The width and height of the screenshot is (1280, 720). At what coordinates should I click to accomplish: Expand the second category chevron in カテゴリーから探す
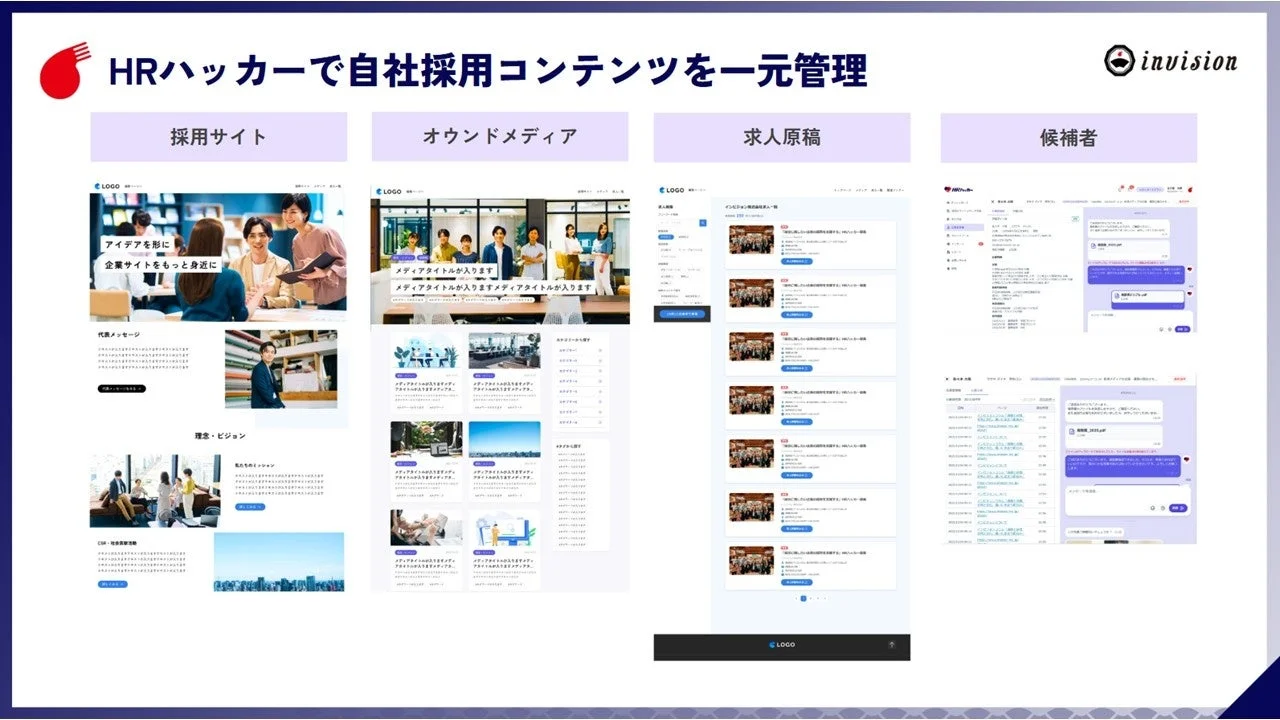click(x=600, y=360)
